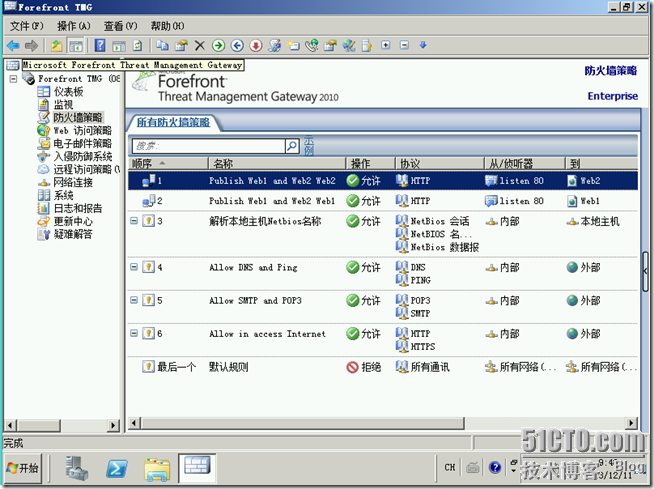This screenshot has width=654, height=489.
Task: Sort by the 从/侦听器 column header
Action: pos(525,163)
